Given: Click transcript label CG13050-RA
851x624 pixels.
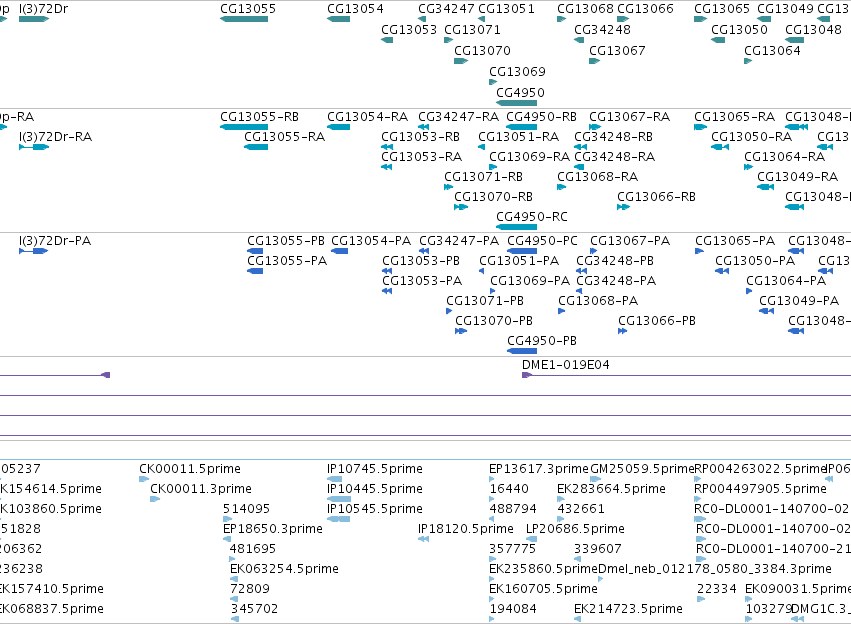Looking at the screenshot, I should 752,137.
